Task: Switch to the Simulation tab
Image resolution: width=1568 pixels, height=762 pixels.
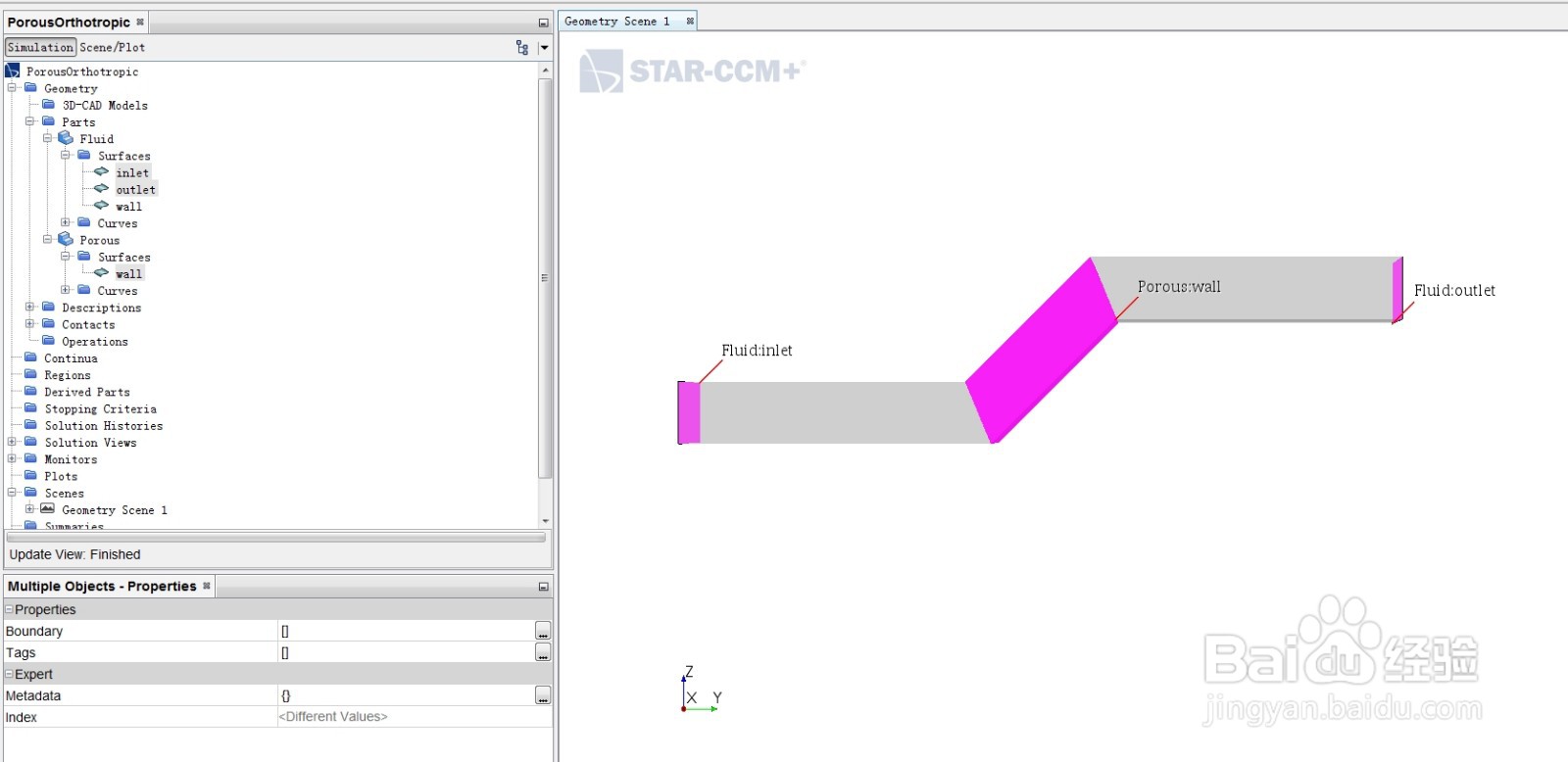Action: point(40,47)
